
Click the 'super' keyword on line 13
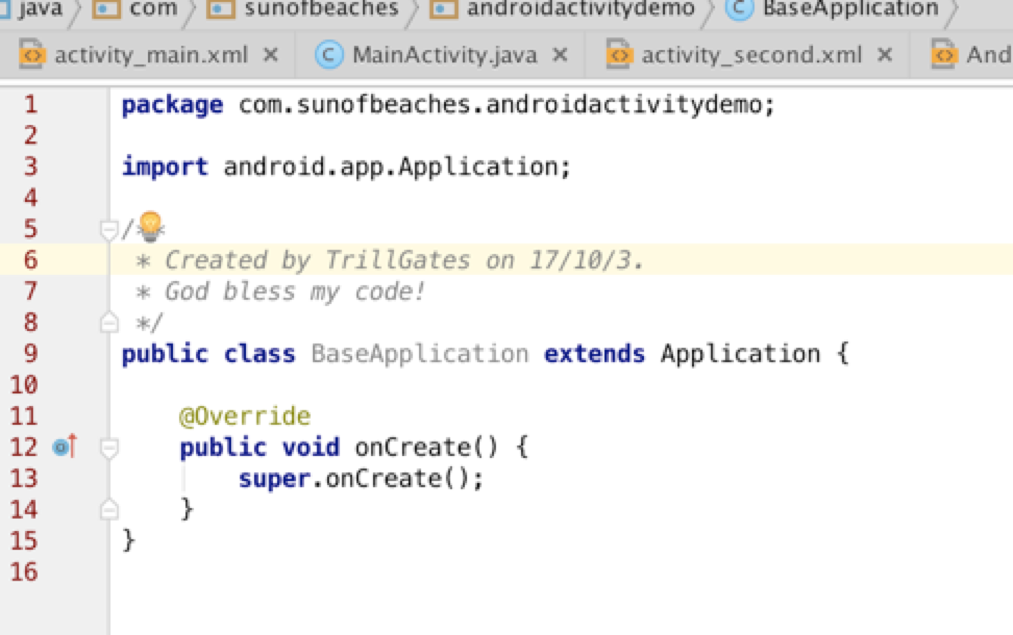[x=274, y=479]
